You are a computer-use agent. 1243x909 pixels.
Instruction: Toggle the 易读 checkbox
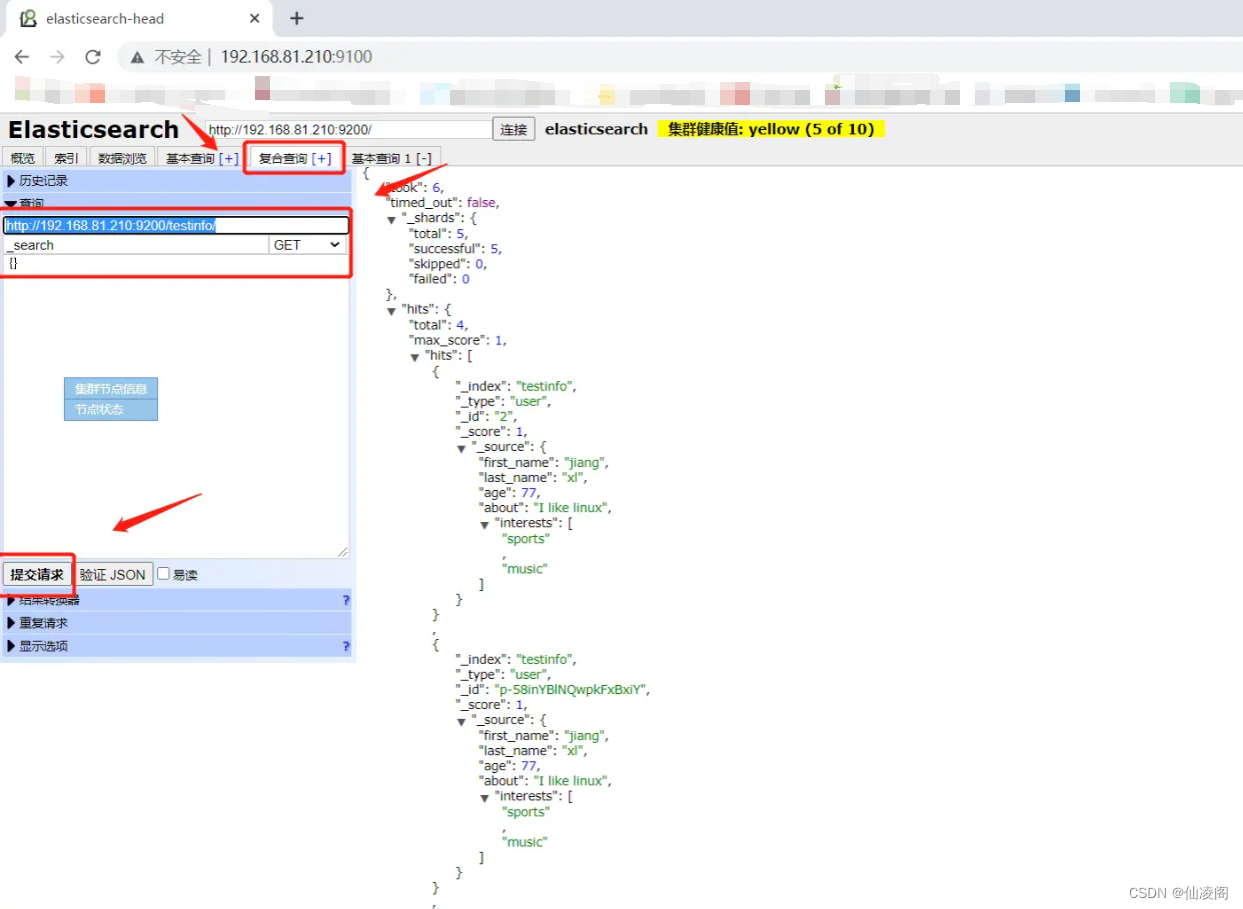click(x=164, y=574)
